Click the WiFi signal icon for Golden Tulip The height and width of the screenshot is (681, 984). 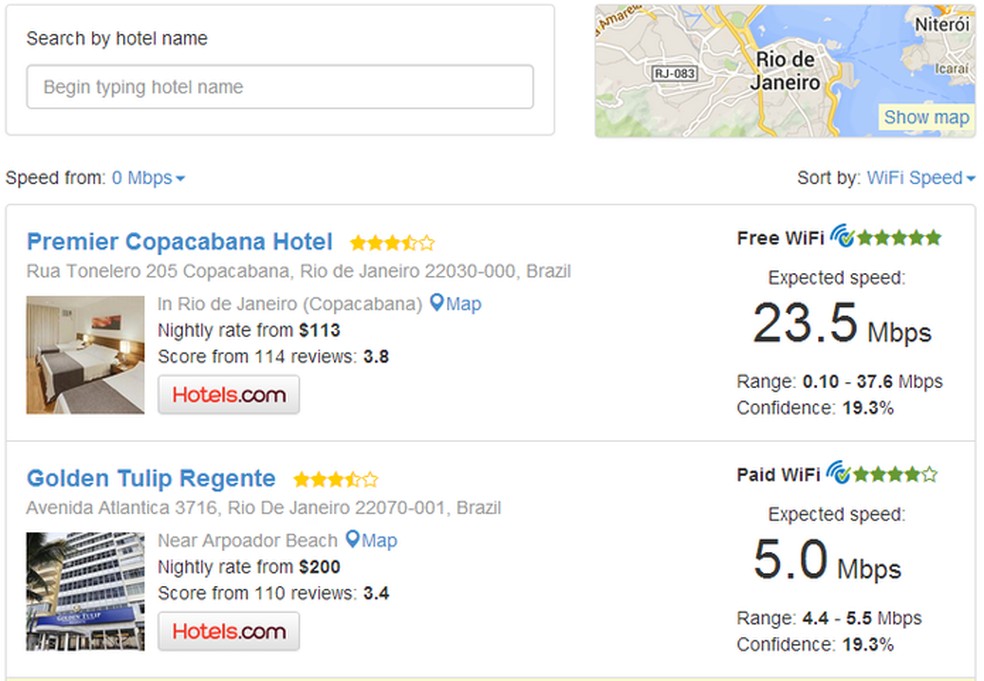pos(839,473)
